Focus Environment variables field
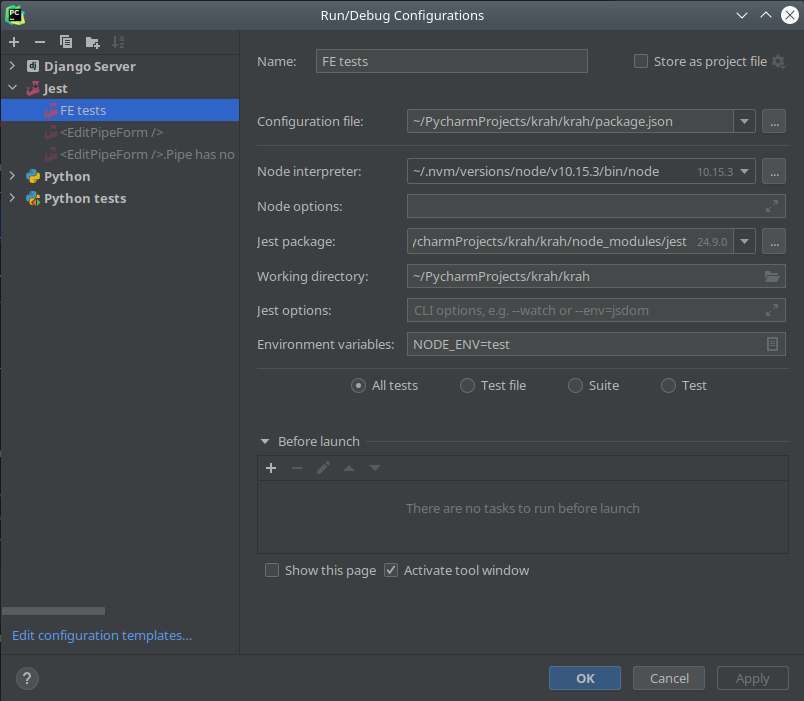 point(596,344)
